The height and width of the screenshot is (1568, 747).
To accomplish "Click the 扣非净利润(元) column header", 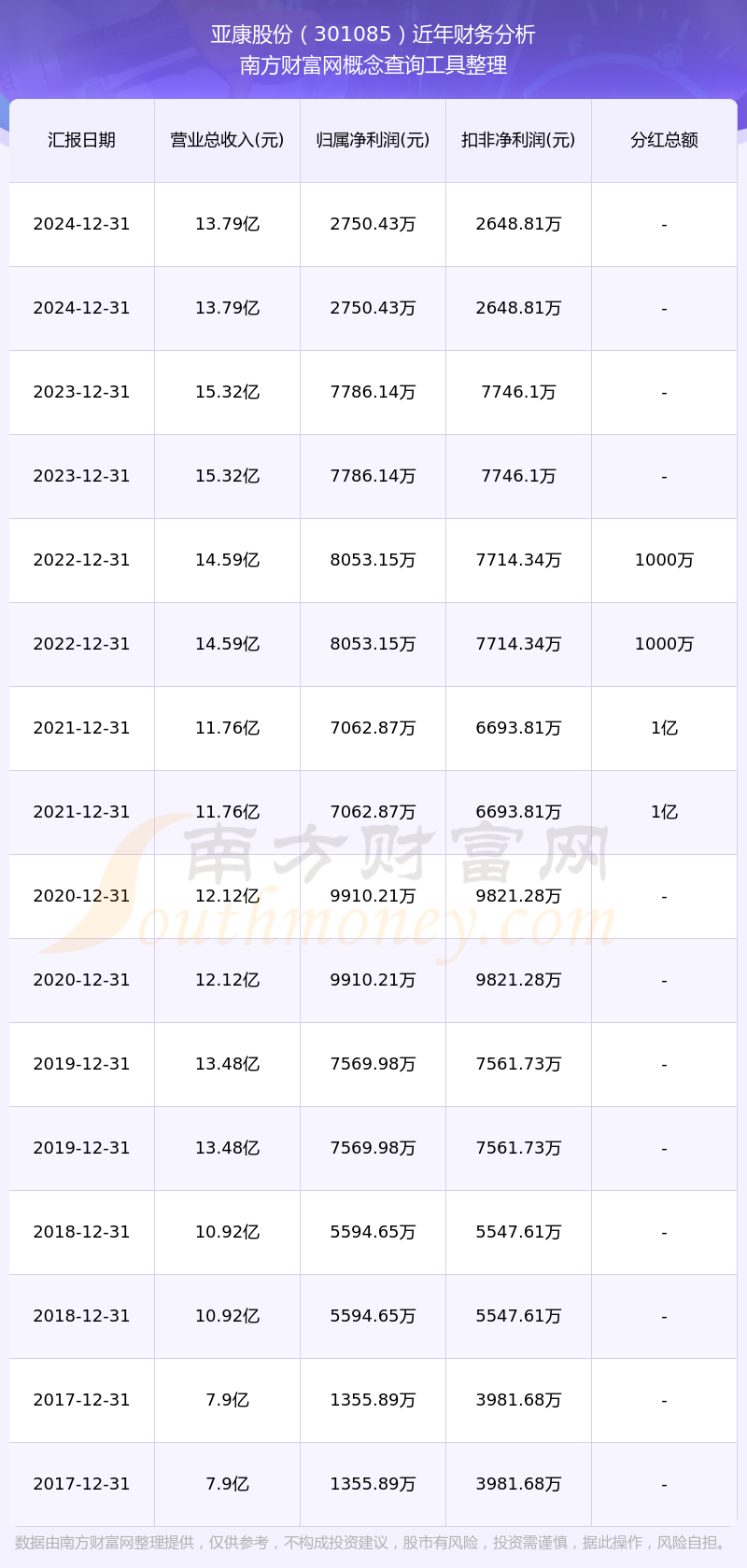I will 518,140.
